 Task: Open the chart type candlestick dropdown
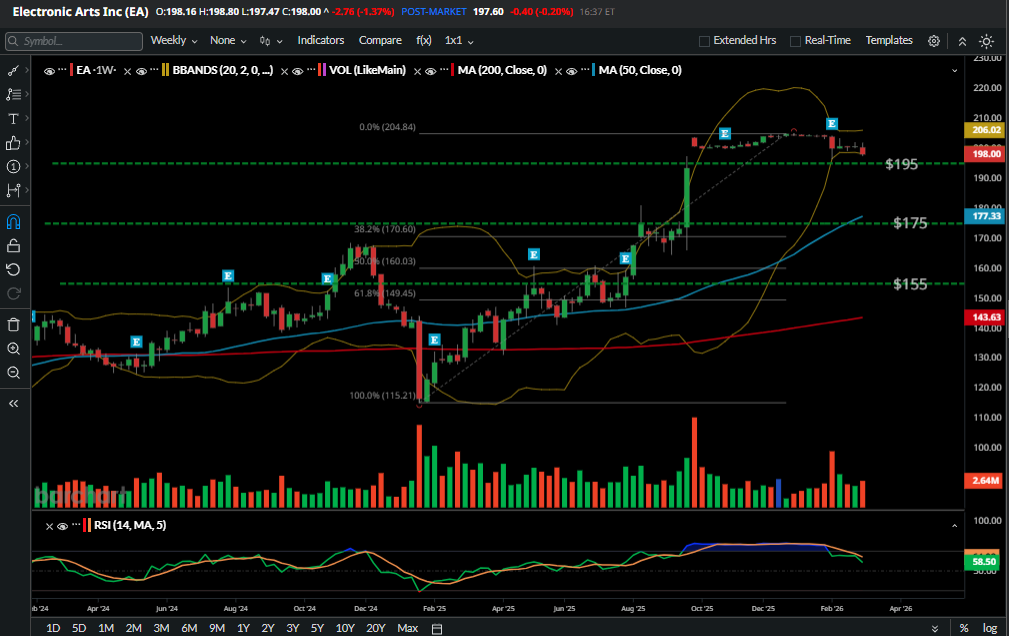tap(271, 41)
